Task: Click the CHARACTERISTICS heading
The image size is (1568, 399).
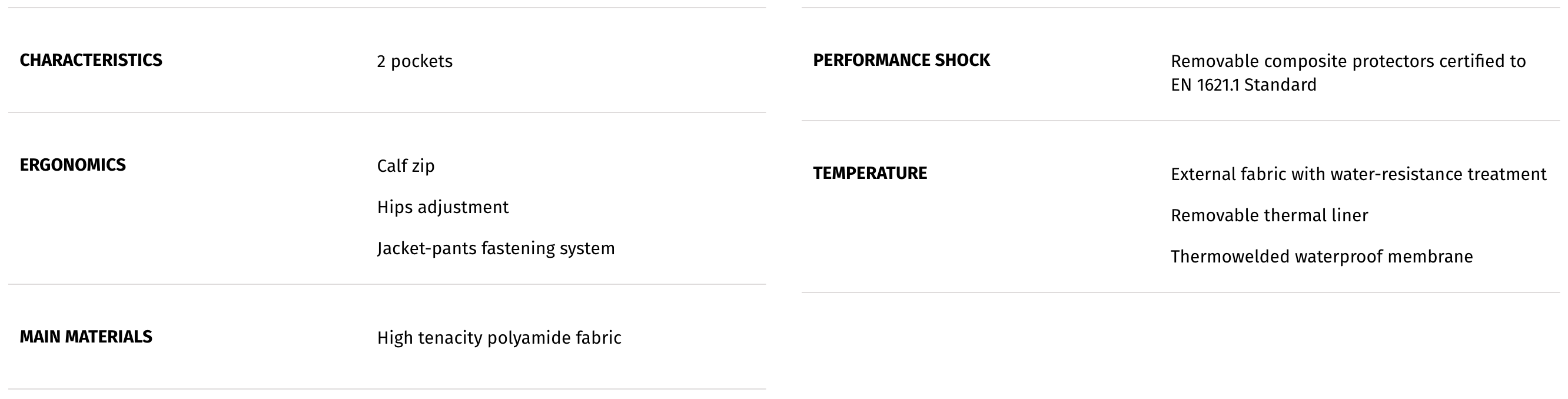Action: (91, 60)
